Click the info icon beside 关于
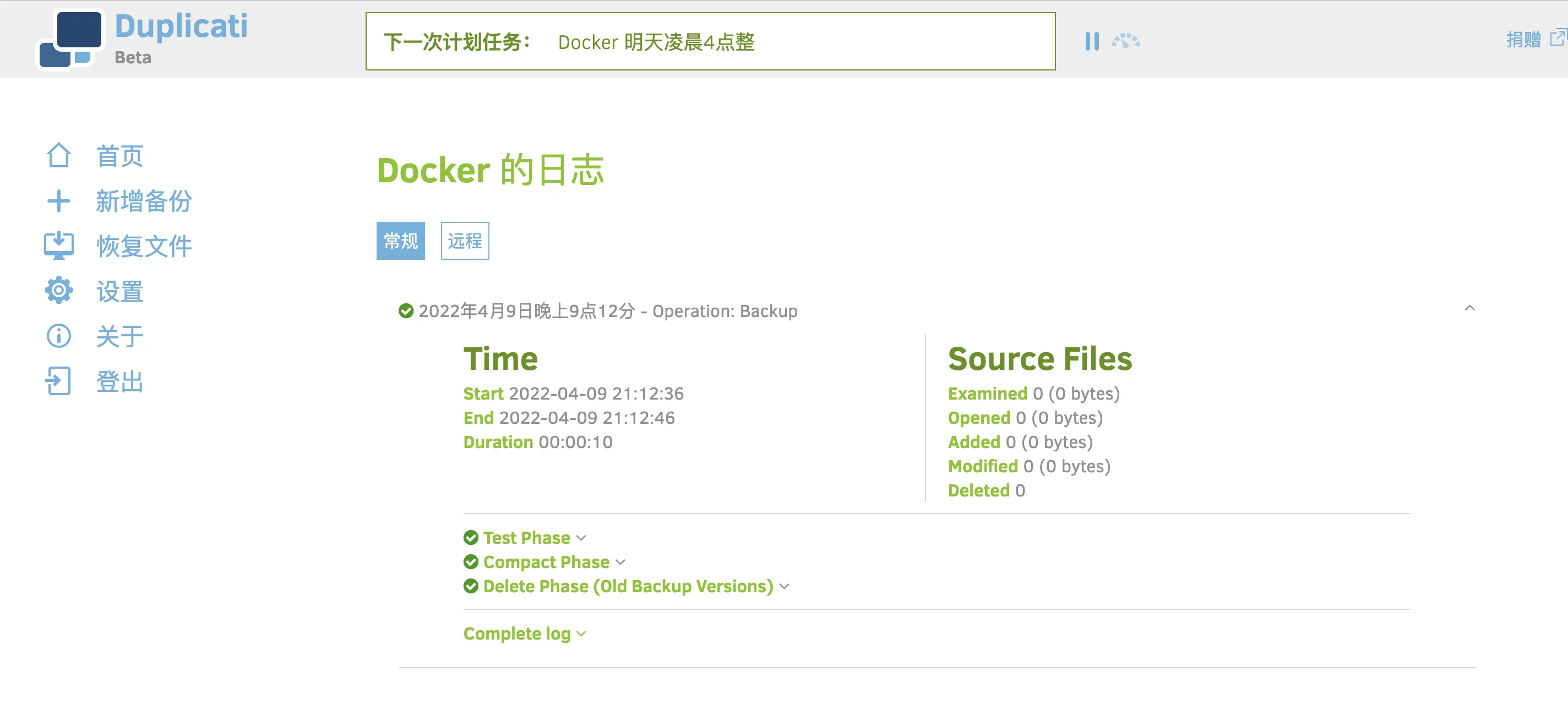This screenshot has width=1568, height=710. click(58, 336)
